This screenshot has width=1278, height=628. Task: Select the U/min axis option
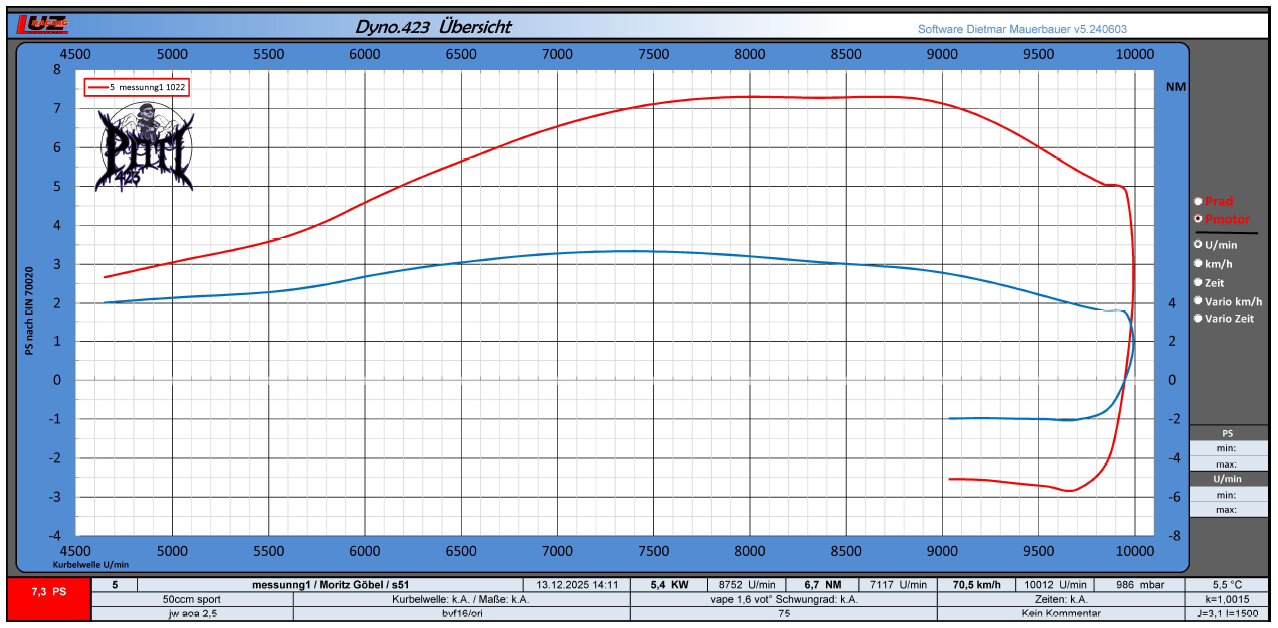[1198, 244]
